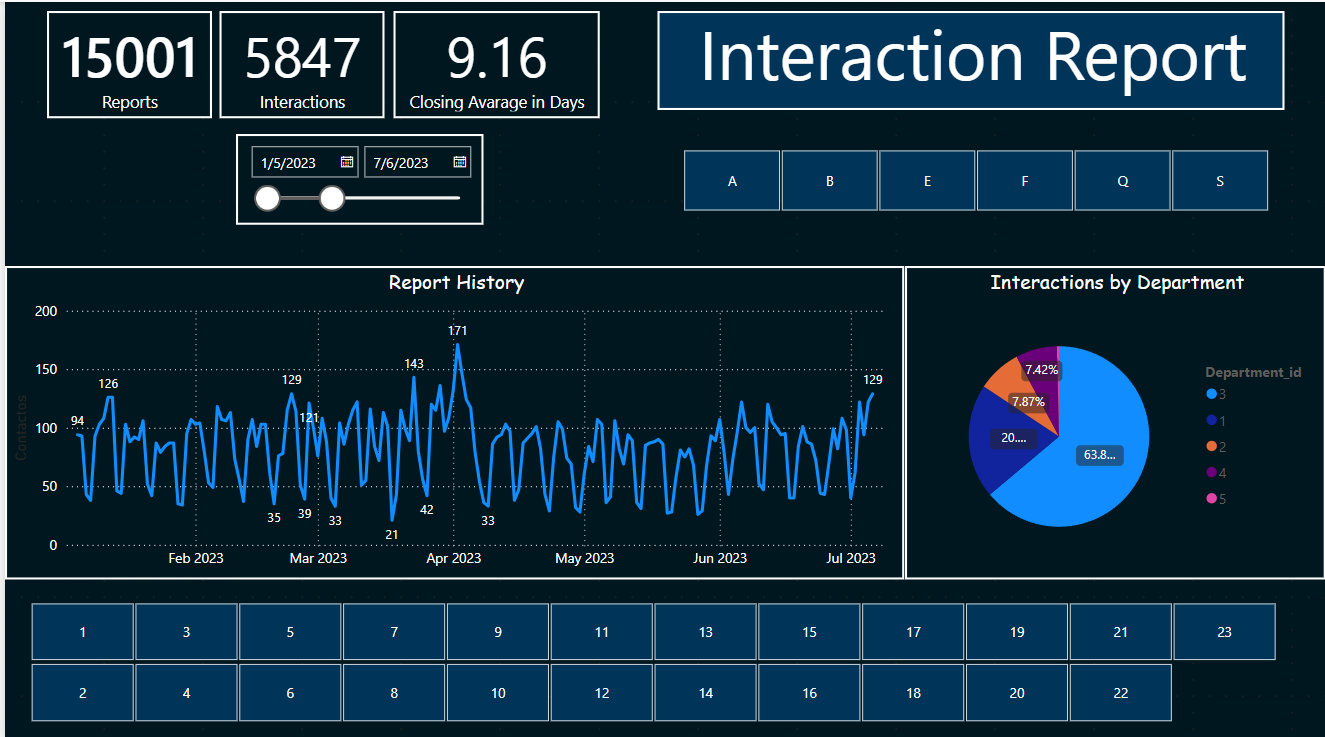The height and width of the screenshot is (737, 1325).
Task: Select Department_id 4 legend marker
Action: (1212, 473)
